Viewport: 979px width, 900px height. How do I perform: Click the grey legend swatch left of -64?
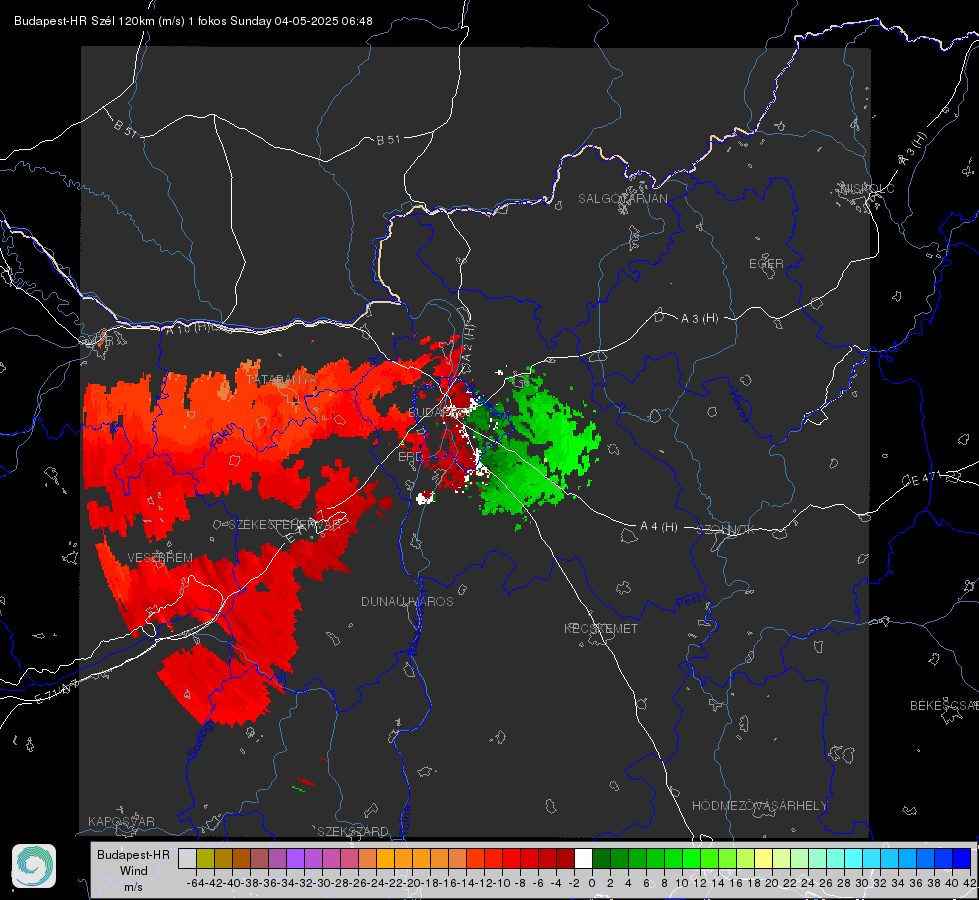click(x=187, y=858)
